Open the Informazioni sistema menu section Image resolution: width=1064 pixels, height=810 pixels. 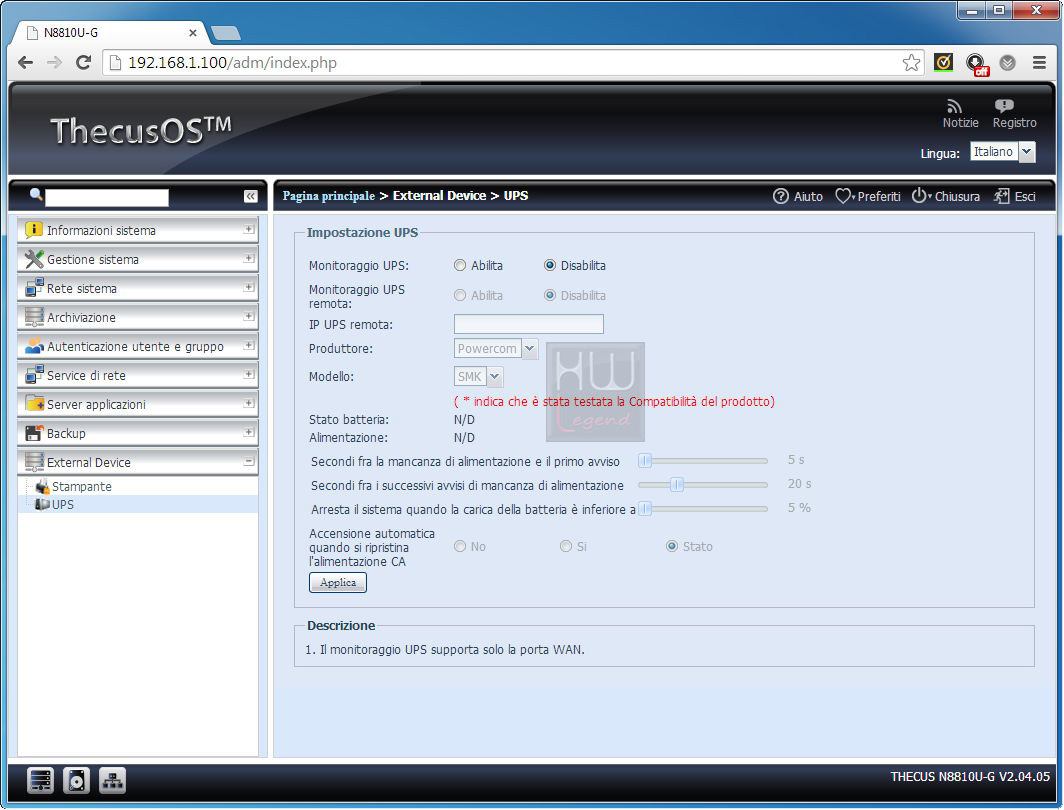(x=138, y=230)
